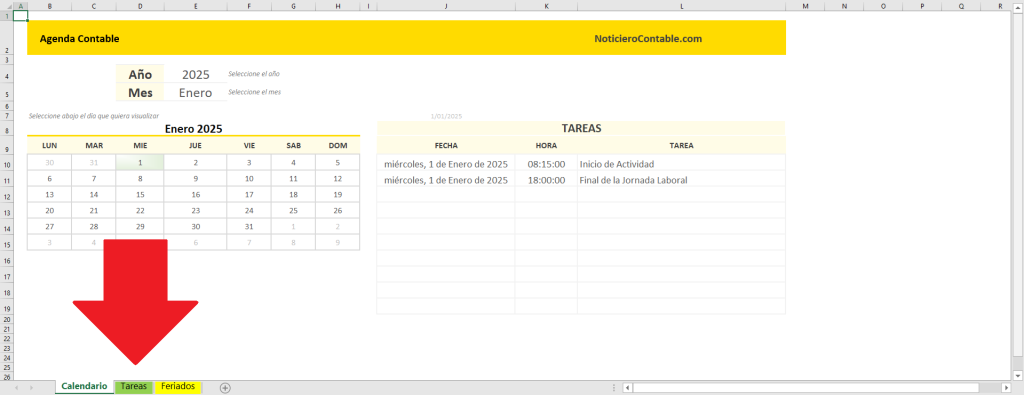Click the highlighted day 1 cell
The height and width of the screenshot is (395, 1024).
click(x=140, y=163)
